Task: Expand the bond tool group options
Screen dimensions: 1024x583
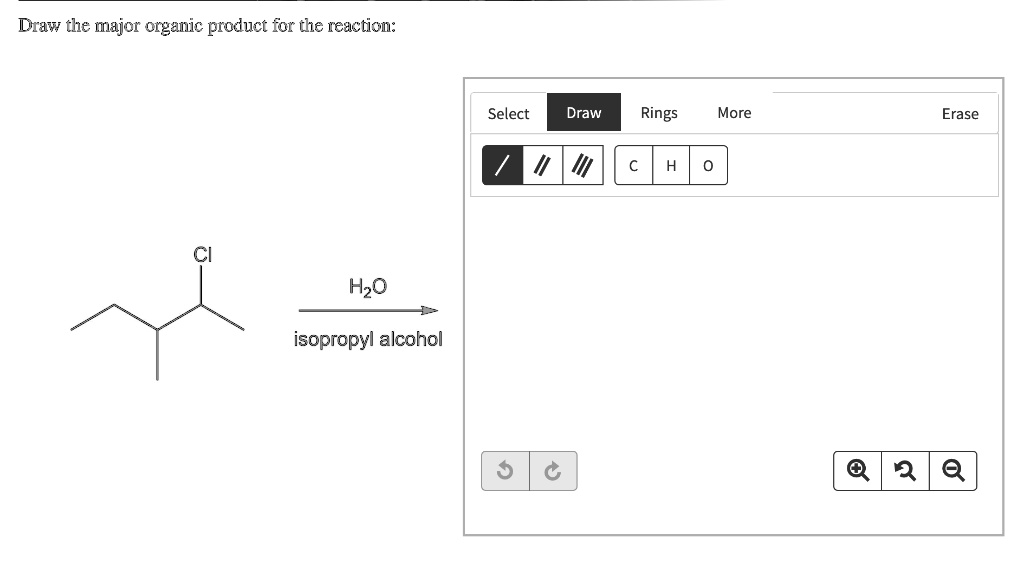Action: tap(541, 164)
